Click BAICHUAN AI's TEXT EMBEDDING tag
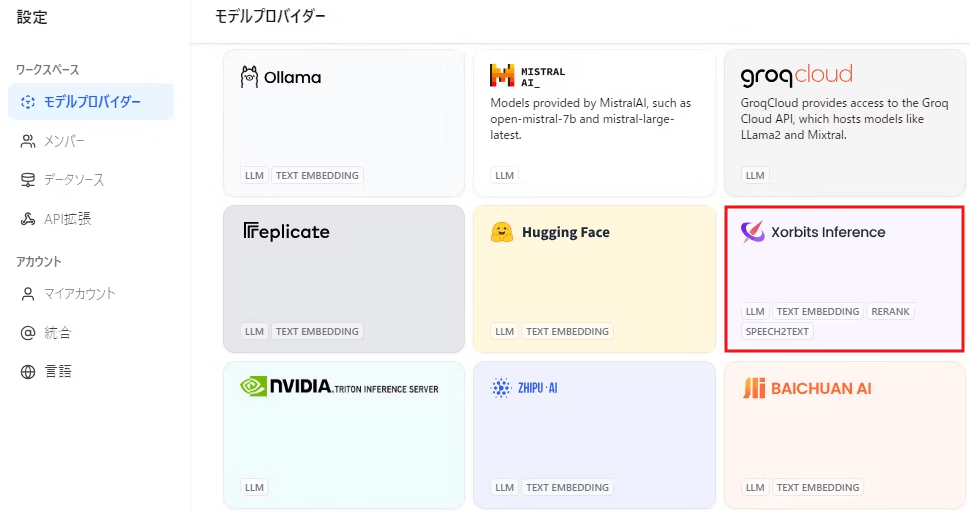Screen dimensions: 970x513 [x=818, y=488]
